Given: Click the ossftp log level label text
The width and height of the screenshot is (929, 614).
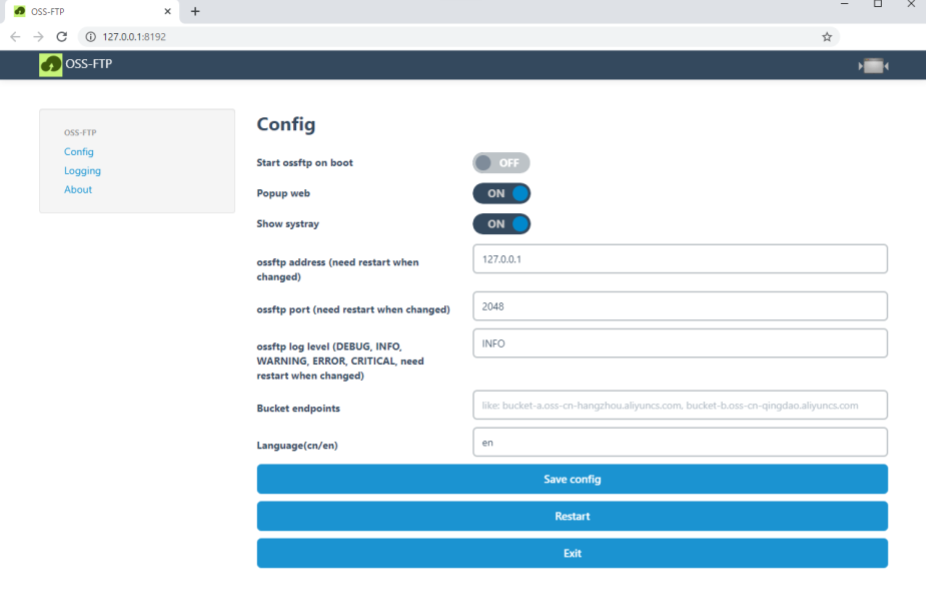Looking at the screenshot, I should (x=340, y=361).
